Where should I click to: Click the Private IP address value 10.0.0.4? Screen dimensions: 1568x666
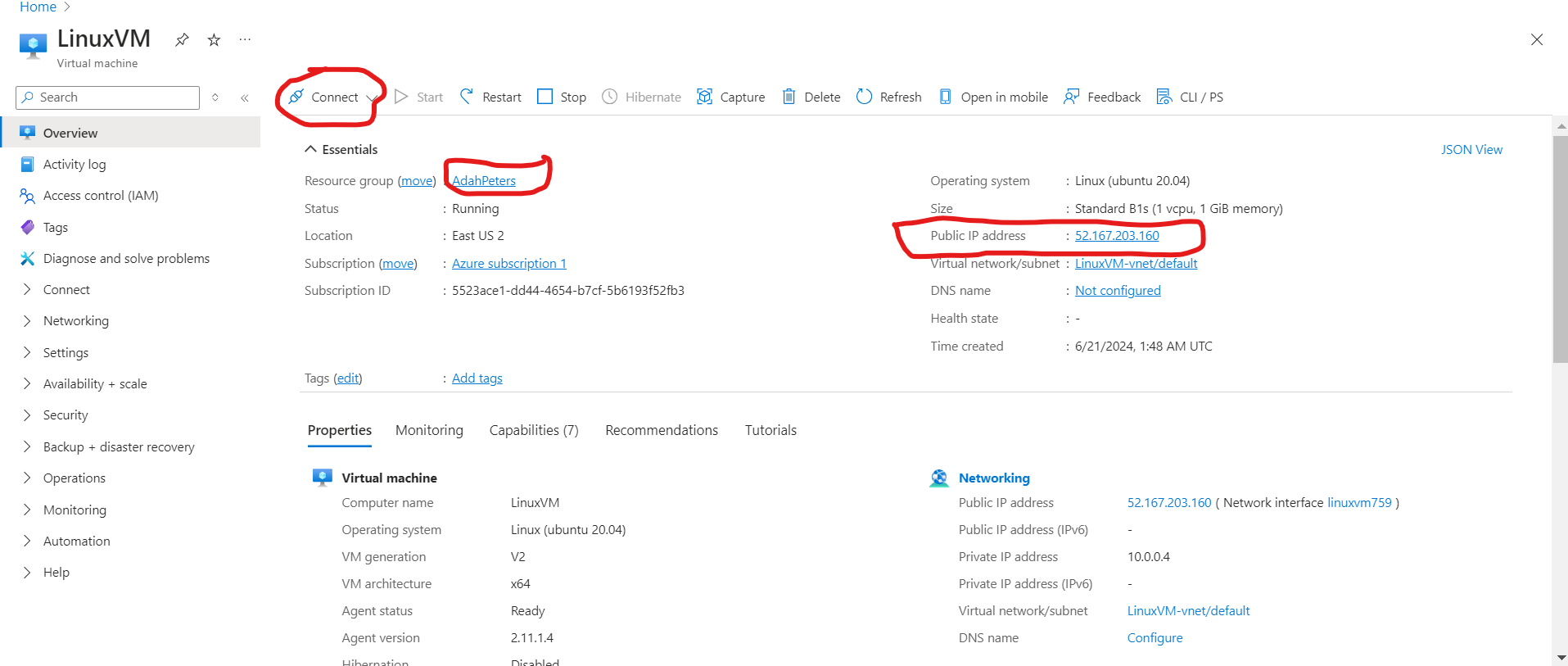click(x=1149, y=556)
